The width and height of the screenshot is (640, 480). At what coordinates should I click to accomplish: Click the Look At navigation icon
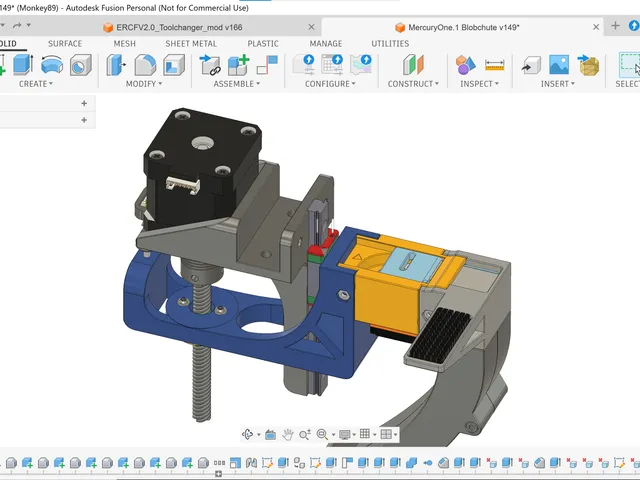point(270,435)
